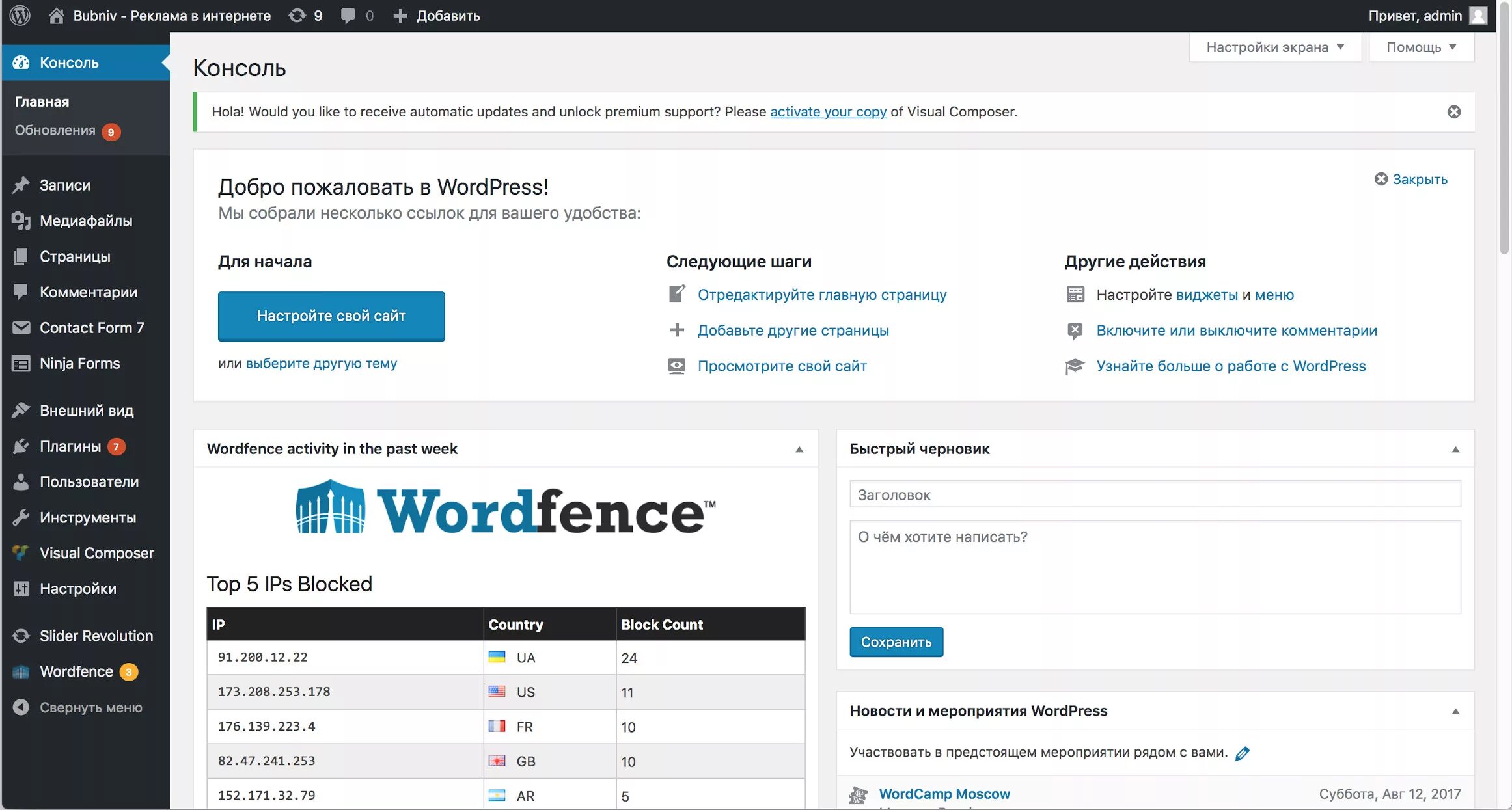1512x810 pixels.
Task: Click the Плагины plug icon
Action: coord(21,446)
